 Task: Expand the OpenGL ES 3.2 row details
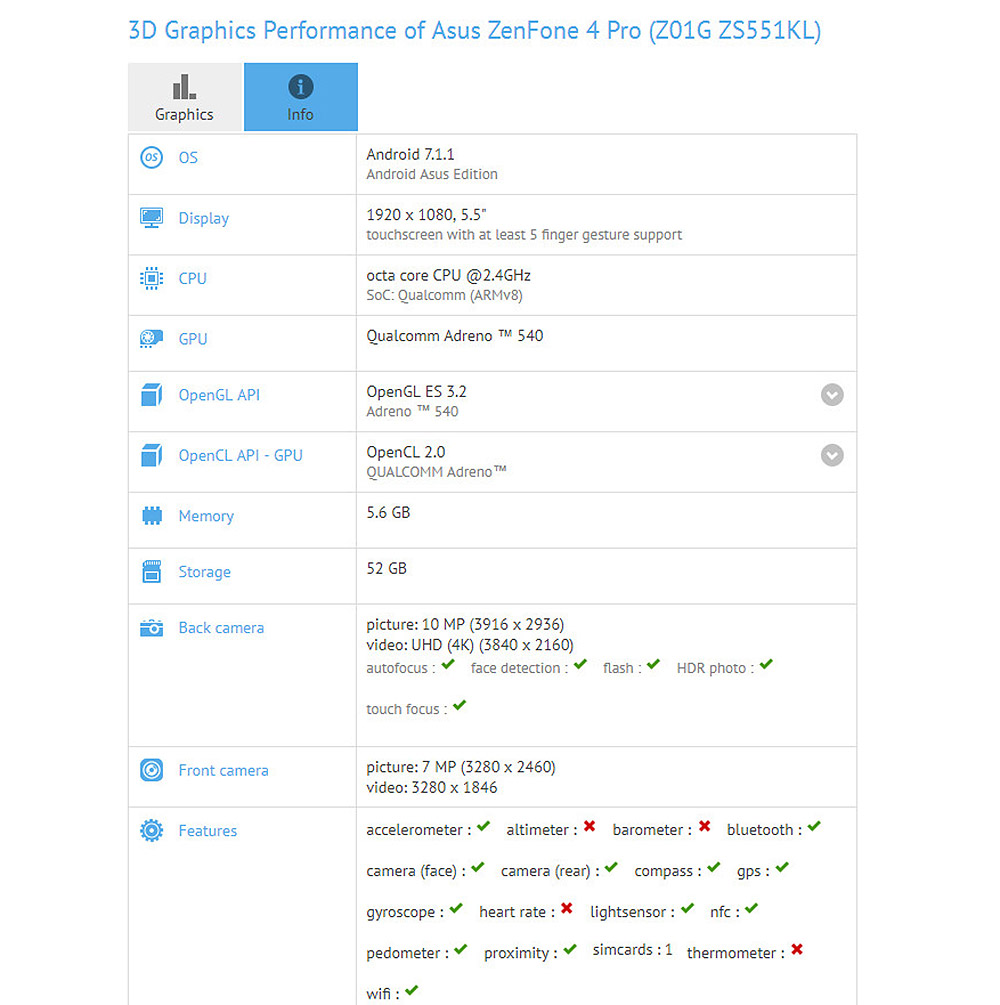click(x=832, y=395)
